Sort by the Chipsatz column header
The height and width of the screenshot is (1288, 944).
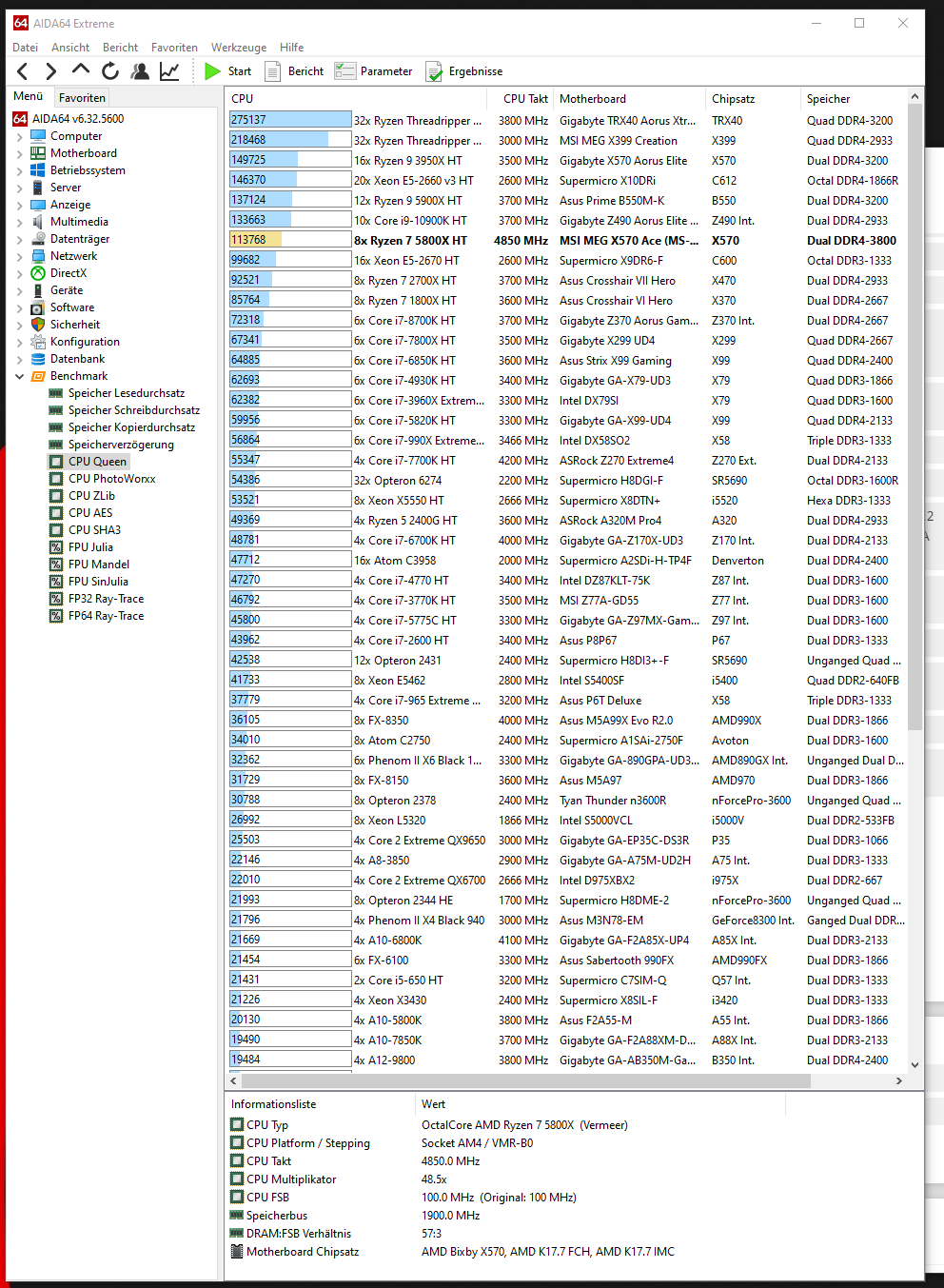754,99
